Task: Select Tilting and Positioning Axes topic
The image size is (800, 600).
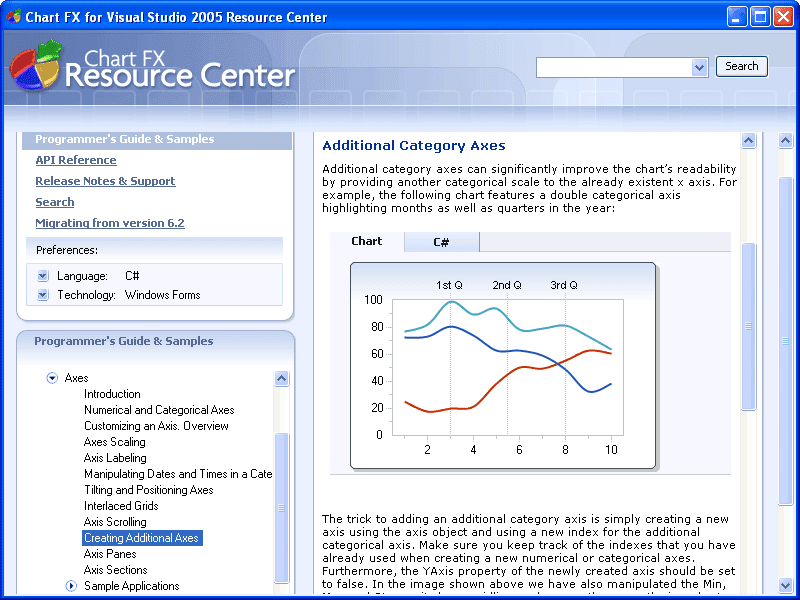Action: point(148,490)
